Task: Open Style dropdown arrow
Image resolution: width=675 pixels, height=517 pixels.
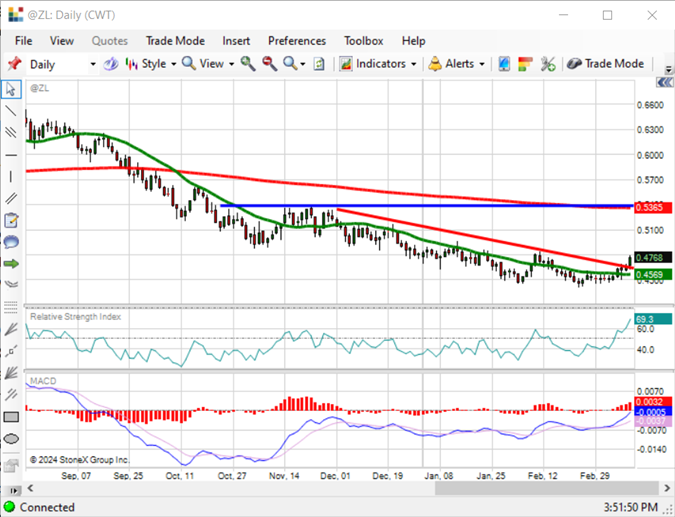Action: click(x=173, y=64)
